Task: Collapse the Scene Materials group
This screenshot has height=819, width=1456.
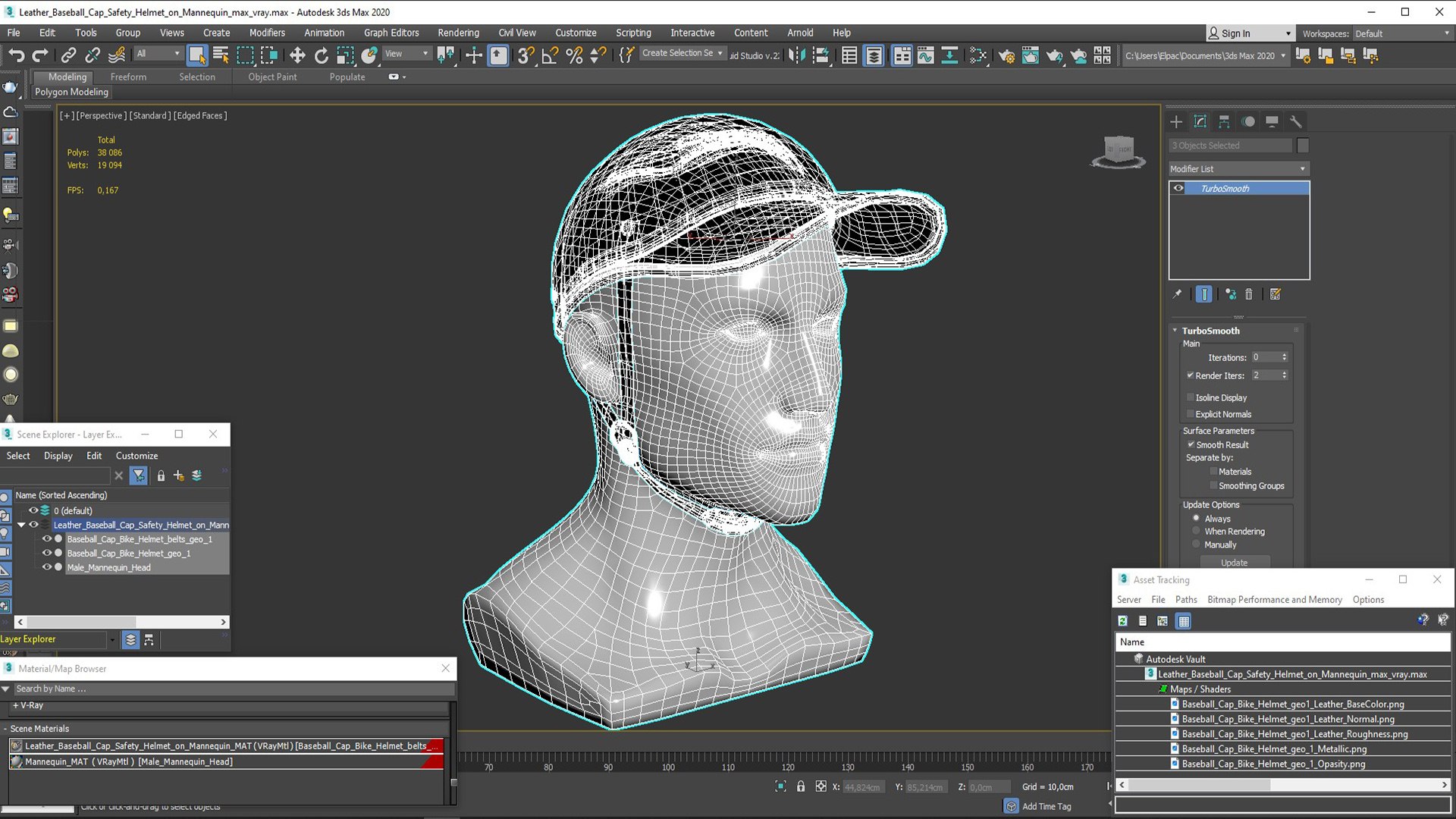Action: point(5,729)
